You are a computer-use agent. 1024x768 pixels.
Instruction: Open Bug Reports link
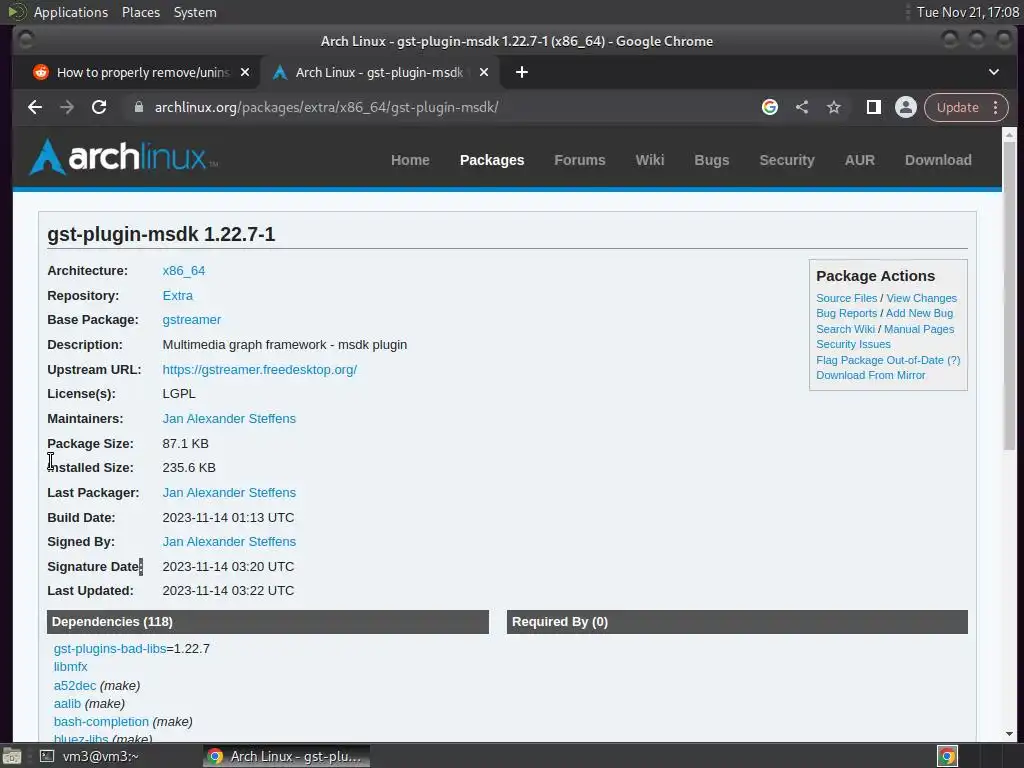click(x=846, y=313)
